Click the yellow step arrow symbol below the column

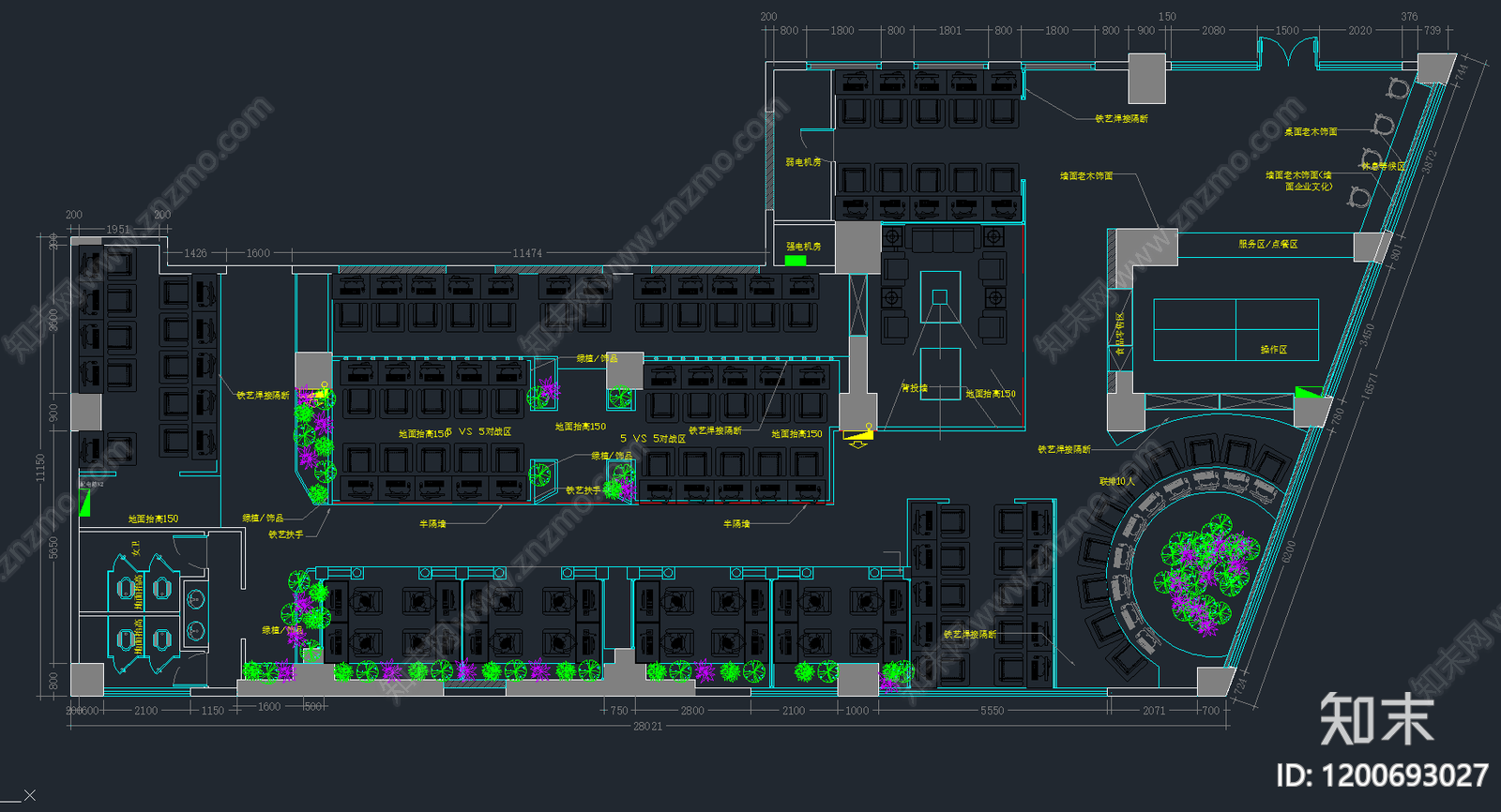click(x=858, y=434)
